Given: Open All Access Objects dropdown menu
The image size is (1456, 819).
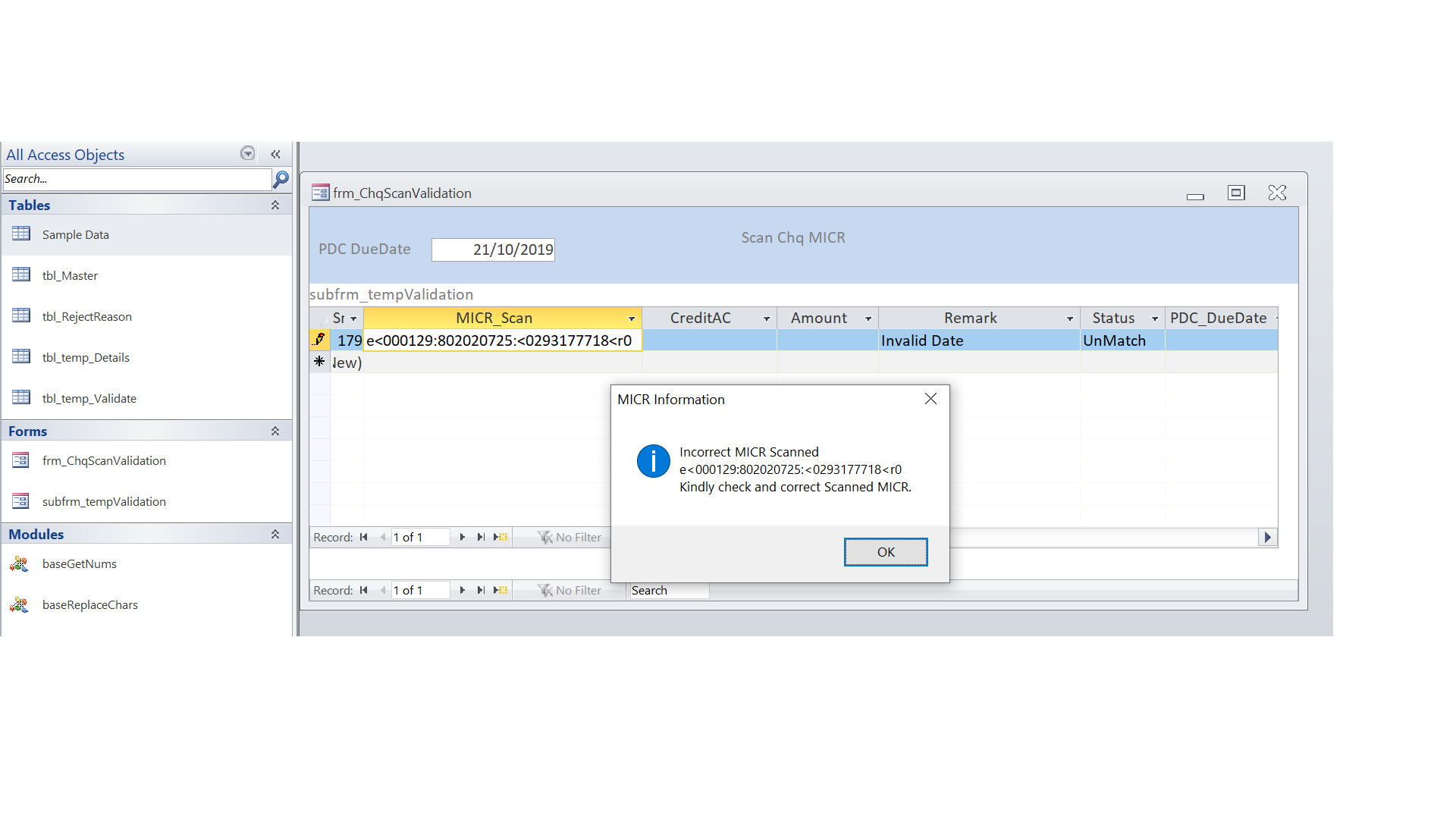Looking at the screenshot, I should click(x=247, y=153).
